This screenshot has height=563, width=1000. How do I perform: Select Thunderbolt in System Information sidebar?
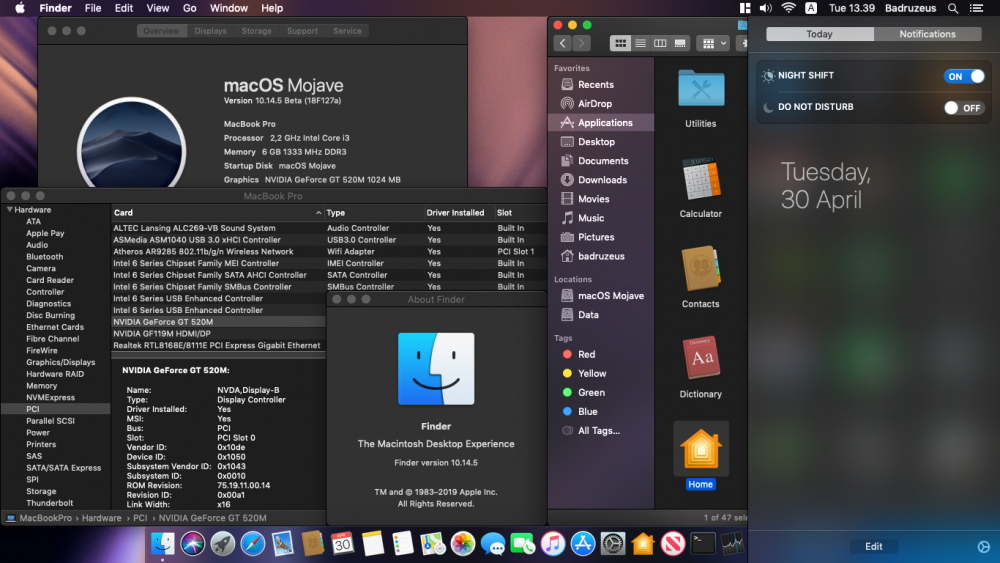pyautogui.click(x=50, y=503)
